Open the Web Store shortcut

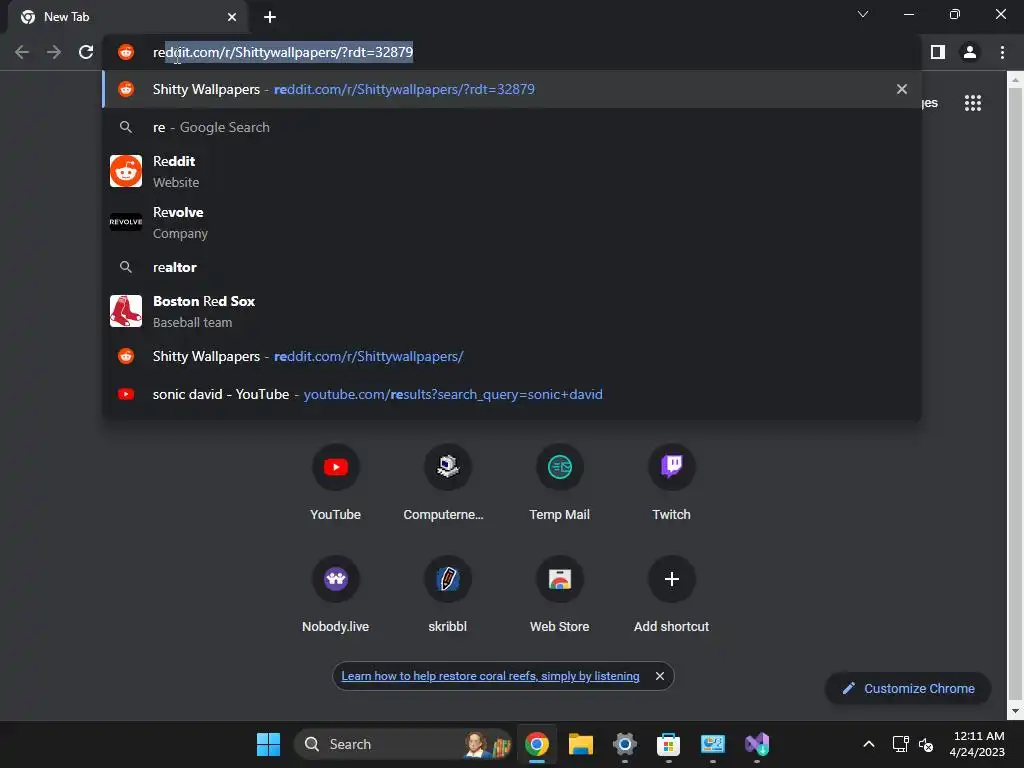pos(560,594)
